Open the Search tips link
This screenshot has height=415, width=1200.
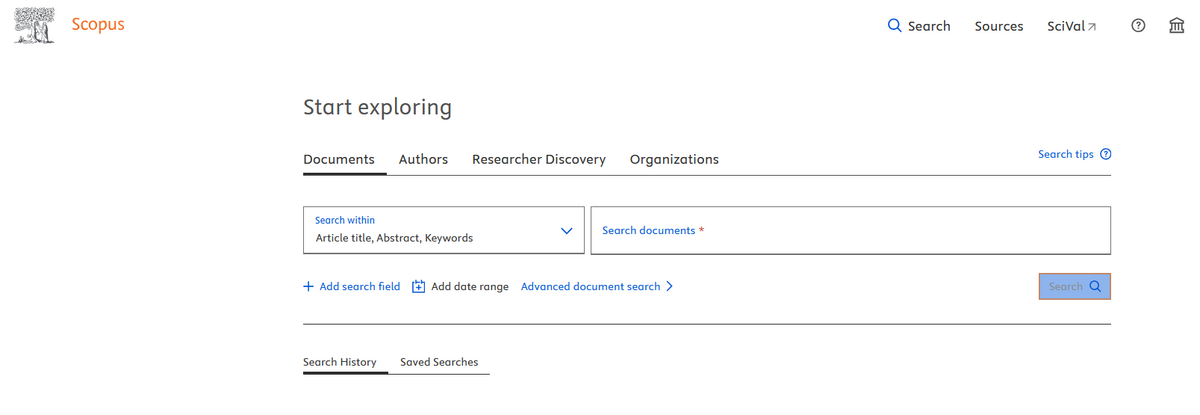coord(1065,154)
